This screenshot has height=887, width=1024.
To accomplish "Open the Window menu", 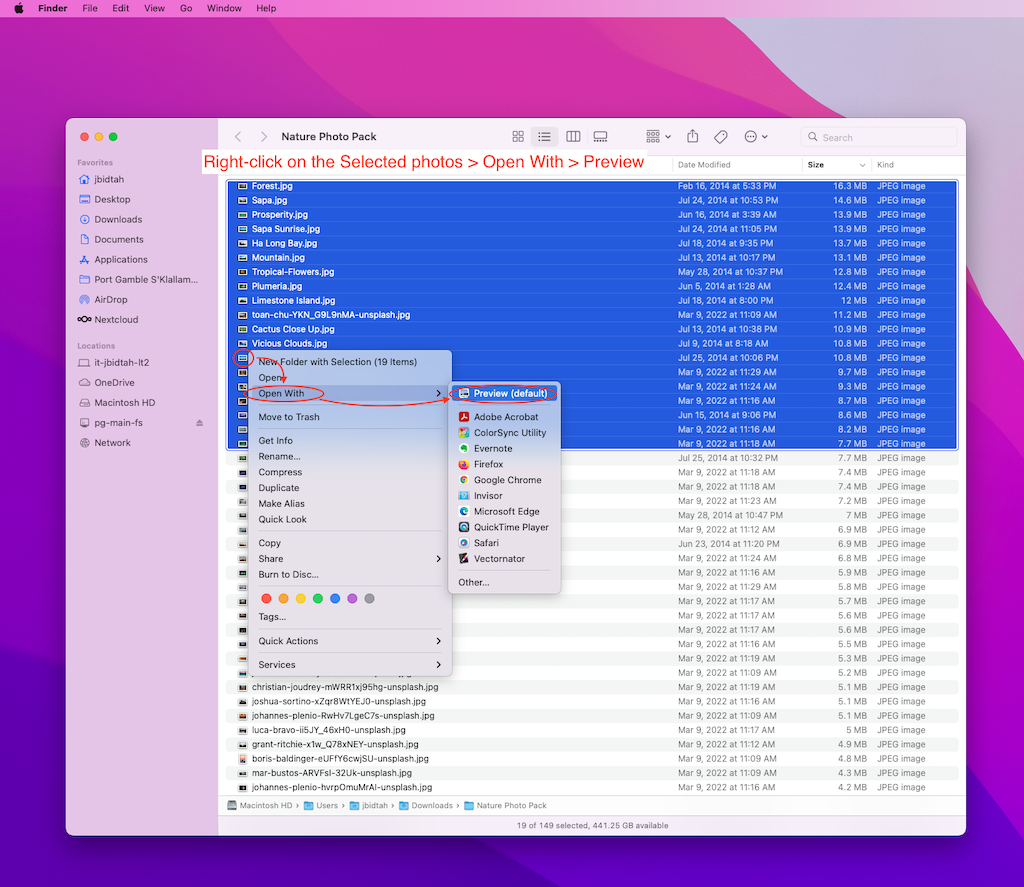I will 224,8.
